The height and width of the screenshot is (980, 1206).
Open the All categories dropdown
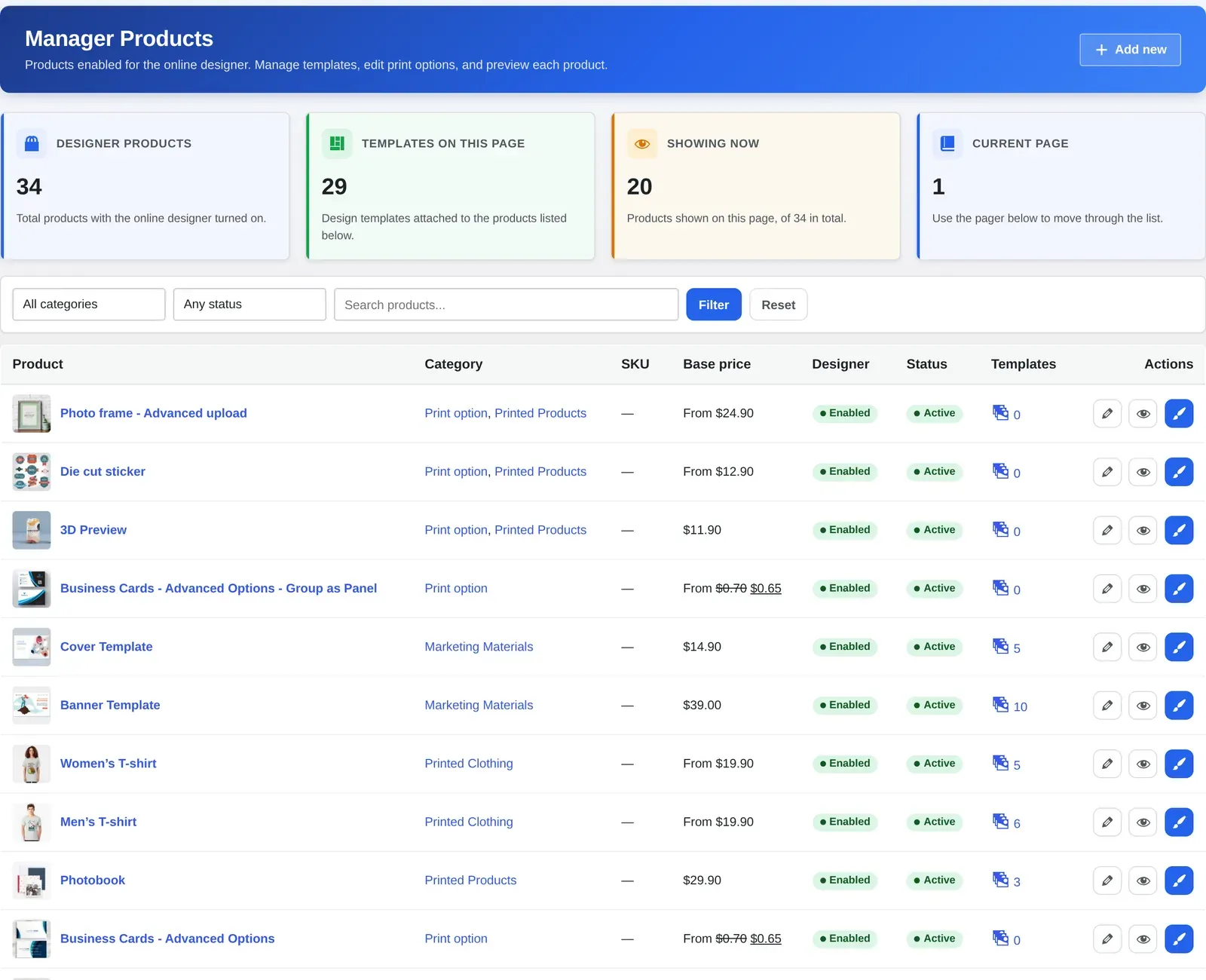(x=89, y=305)
